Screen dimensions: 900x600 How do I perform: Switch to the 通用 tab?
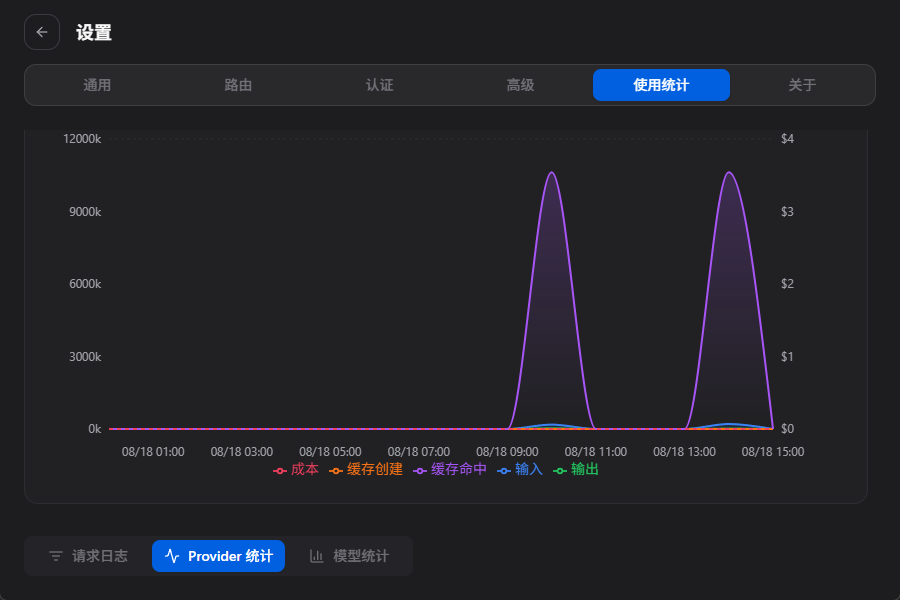[x=97, y=85]
